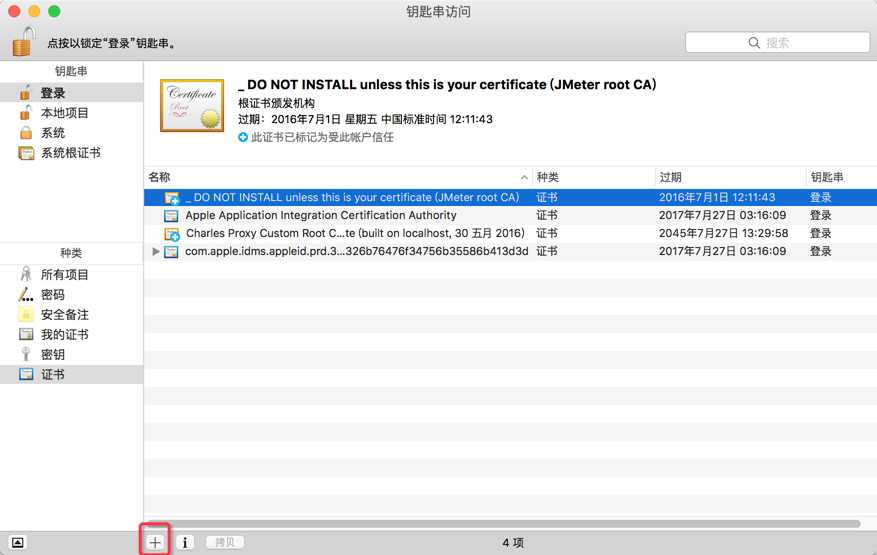Select the 系统 keychain
Viewport: 877px width, 555px height.
point(72,133)
